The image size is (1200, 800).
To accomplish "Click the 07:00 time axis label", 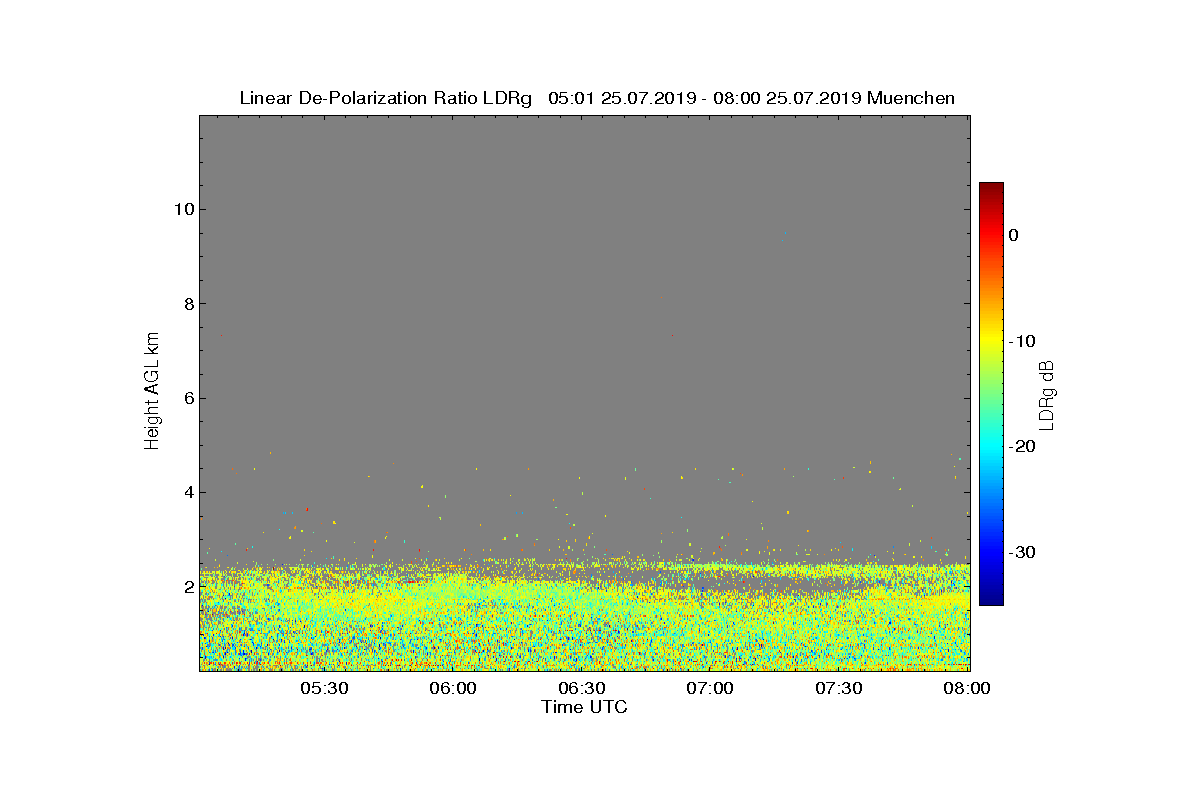I will (711, 688).
